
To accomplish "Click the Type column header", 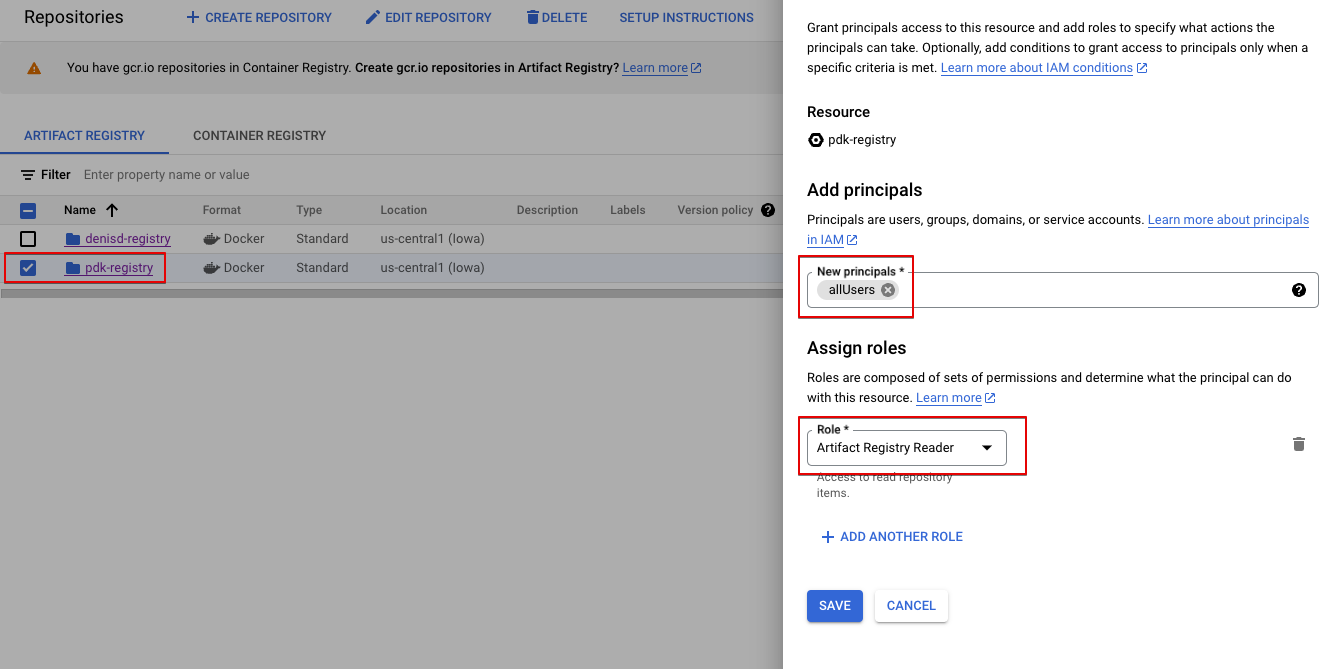I will [x=309, y=210].
